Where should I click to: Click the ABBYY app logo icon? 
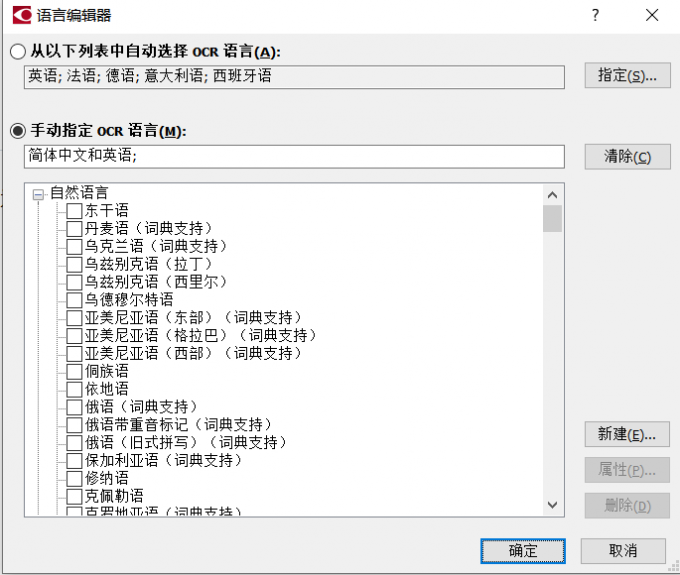click(22, 15)
